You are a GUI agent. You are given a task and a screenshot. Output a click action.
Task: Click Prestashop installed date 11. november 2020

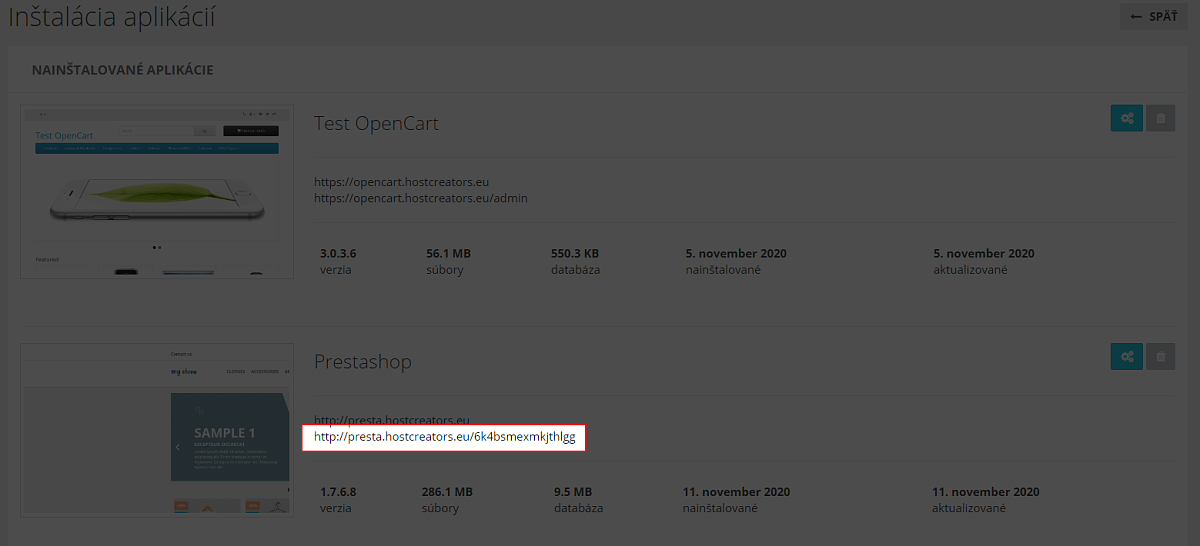tap(736, 492)
